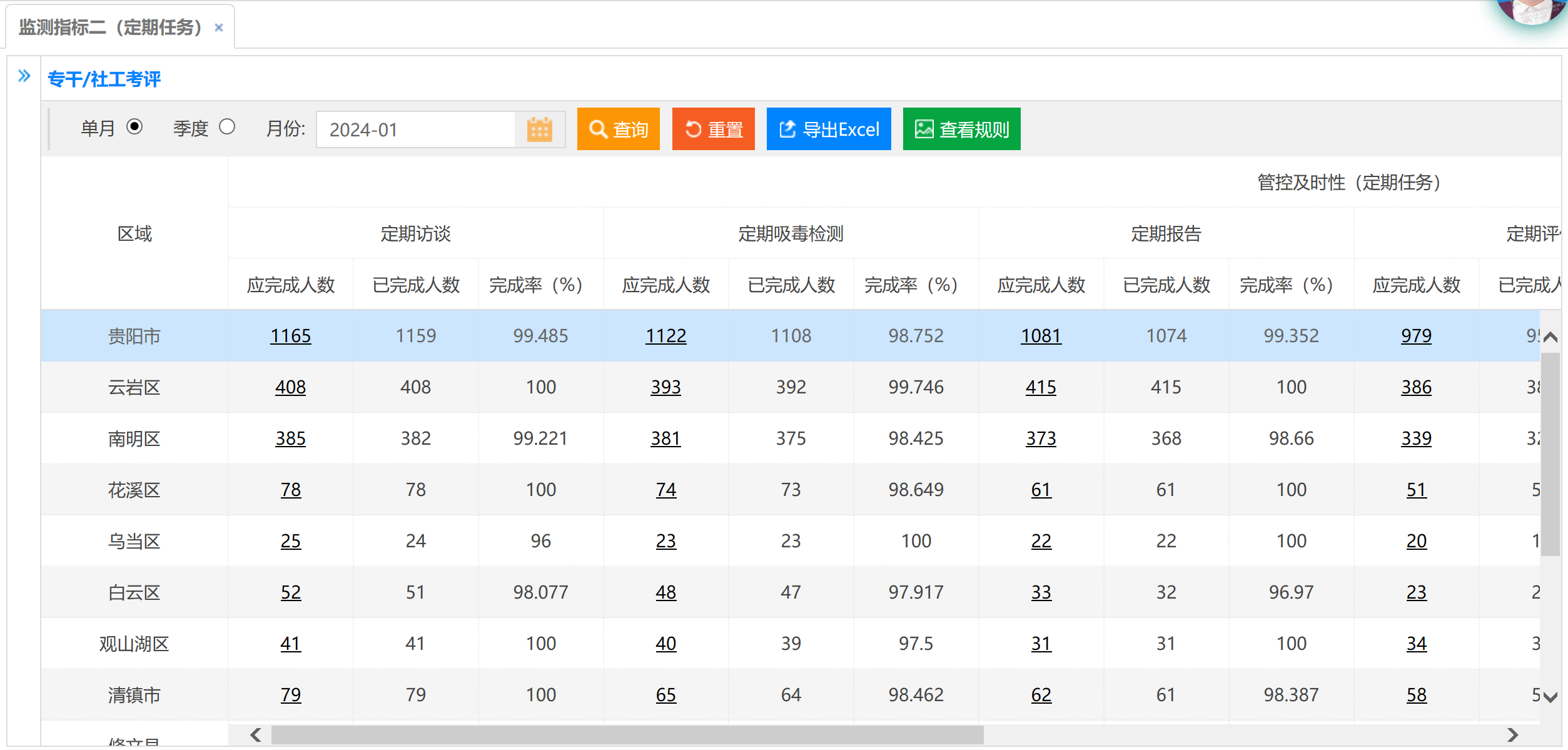1568x750 pixels.
Task: Open 清镇市 定期访谈 value 79 link
Action: pos(291,695)
